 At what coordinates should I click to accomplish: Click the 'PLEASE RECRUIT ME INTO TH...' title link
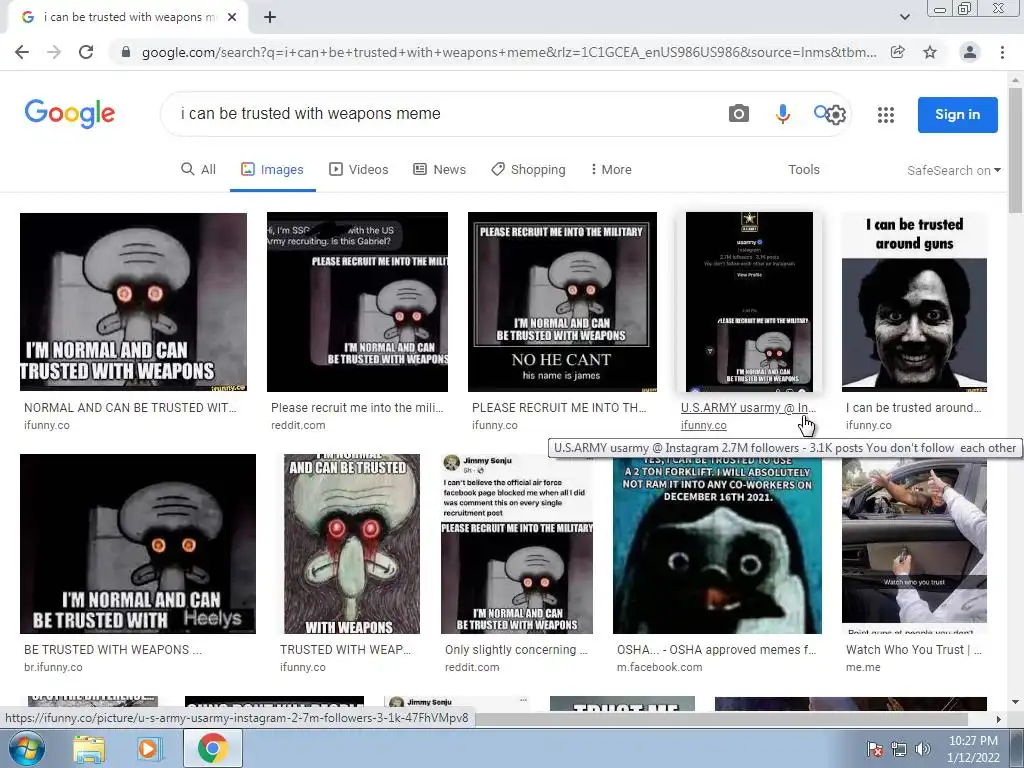click(559, 408)
